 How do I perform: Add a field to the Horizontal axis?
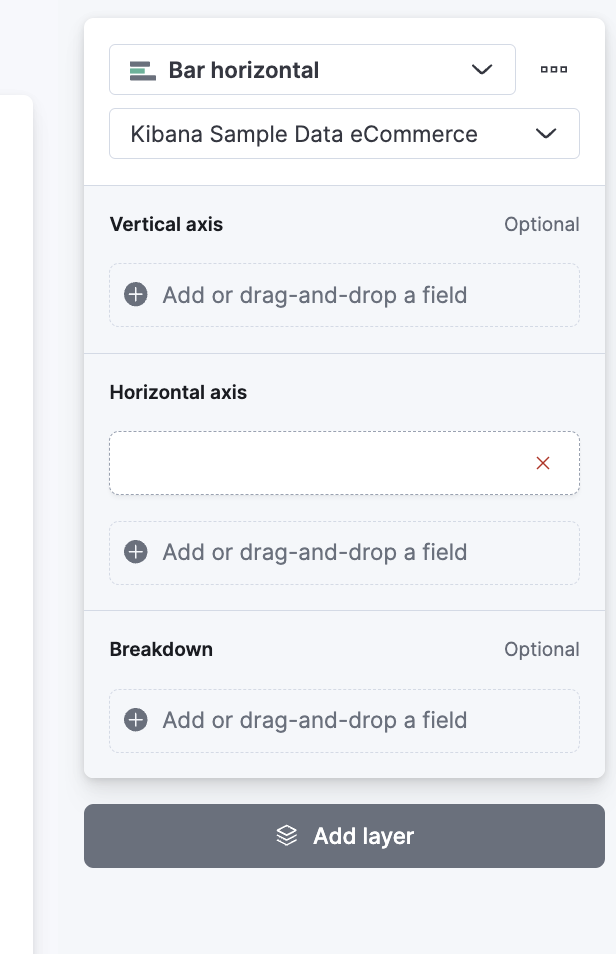point(315,552)
